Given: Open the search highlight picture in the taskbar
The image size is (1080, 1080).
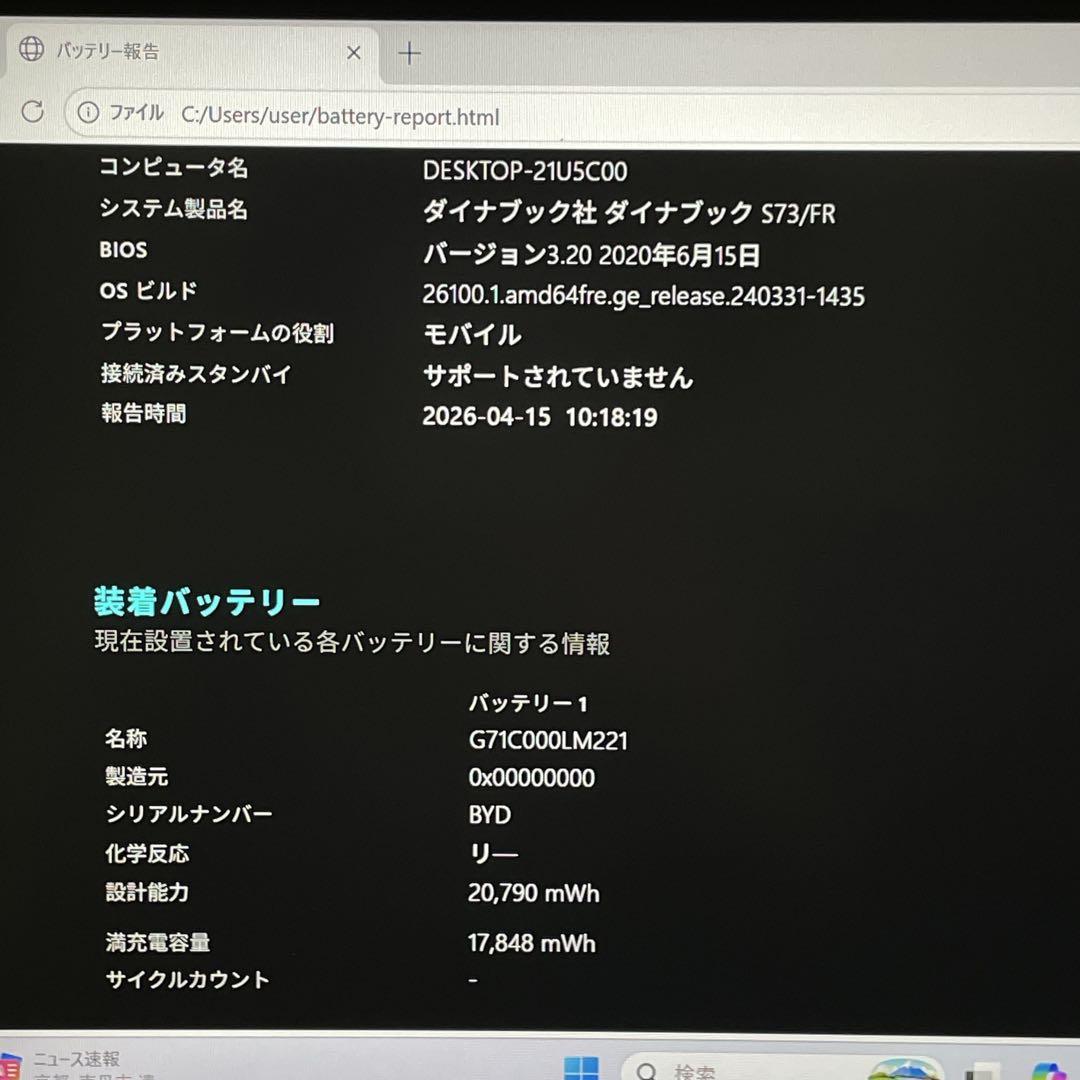Looking at the screenshot, I should click(x=903, y=1069).
